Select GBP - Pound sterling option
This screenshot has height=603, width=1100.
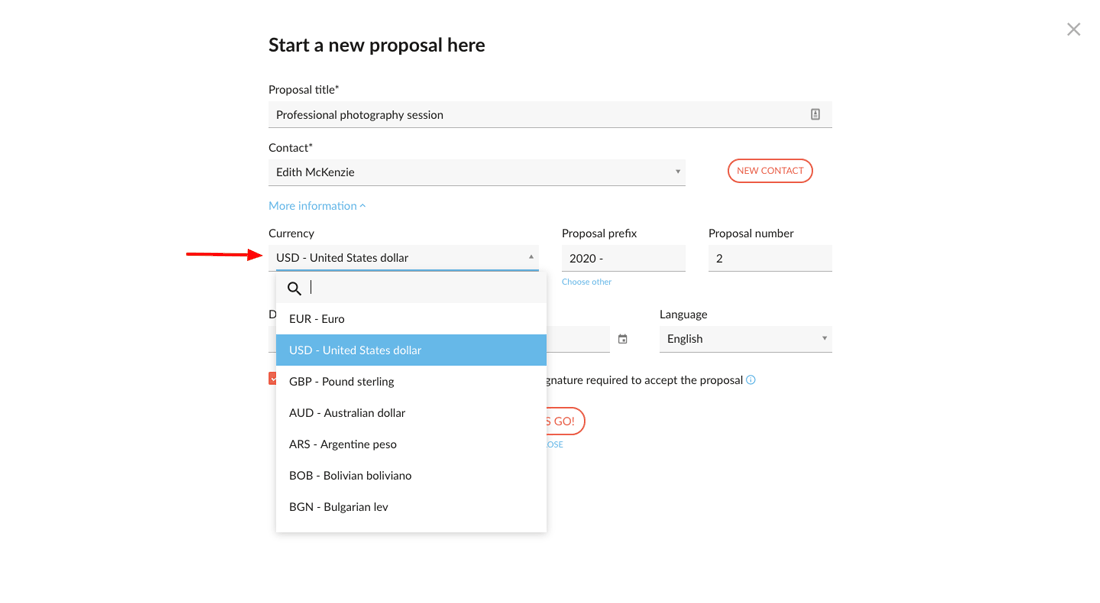tap(411, 381)
